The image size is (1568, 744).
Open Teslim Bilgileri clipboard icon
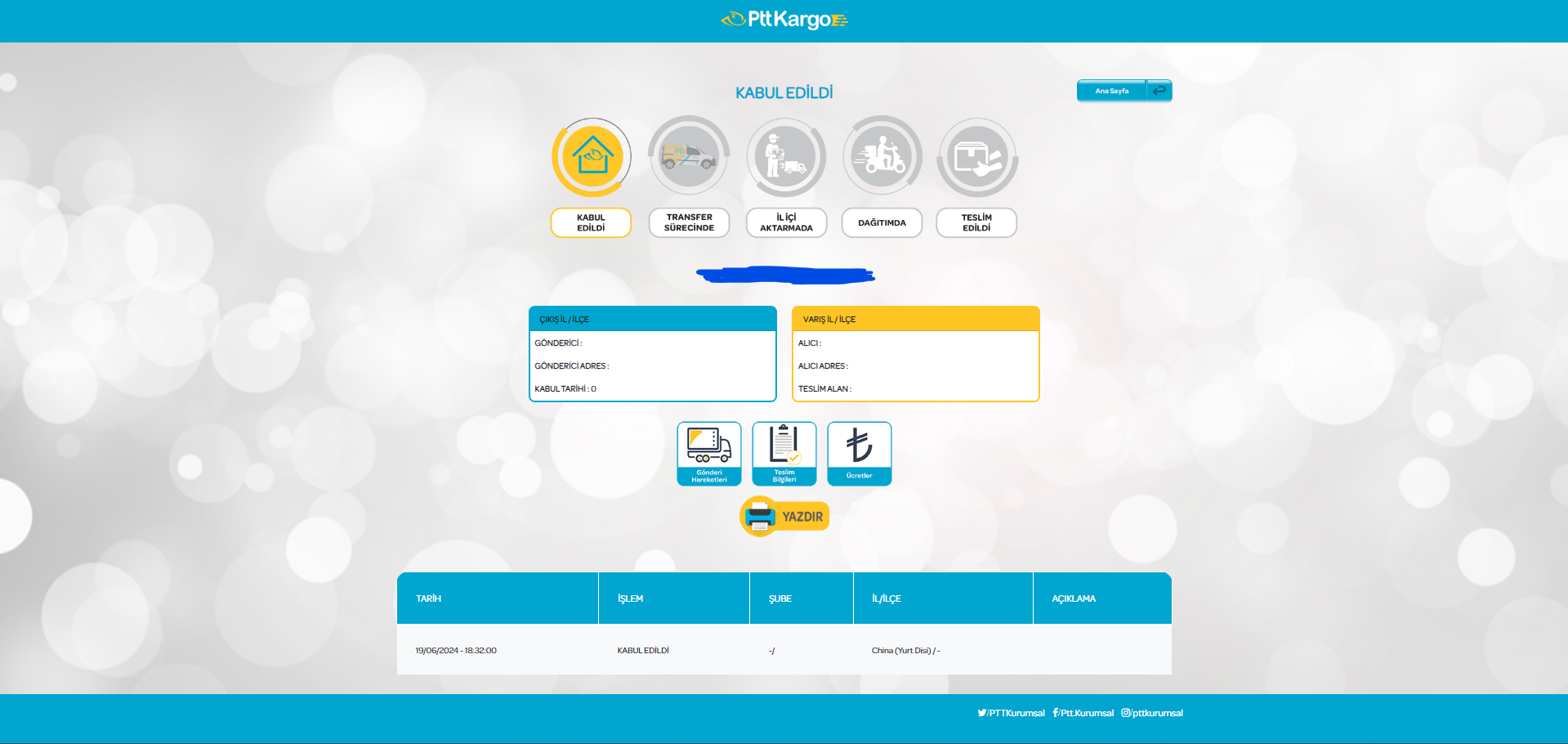point(784,454)
